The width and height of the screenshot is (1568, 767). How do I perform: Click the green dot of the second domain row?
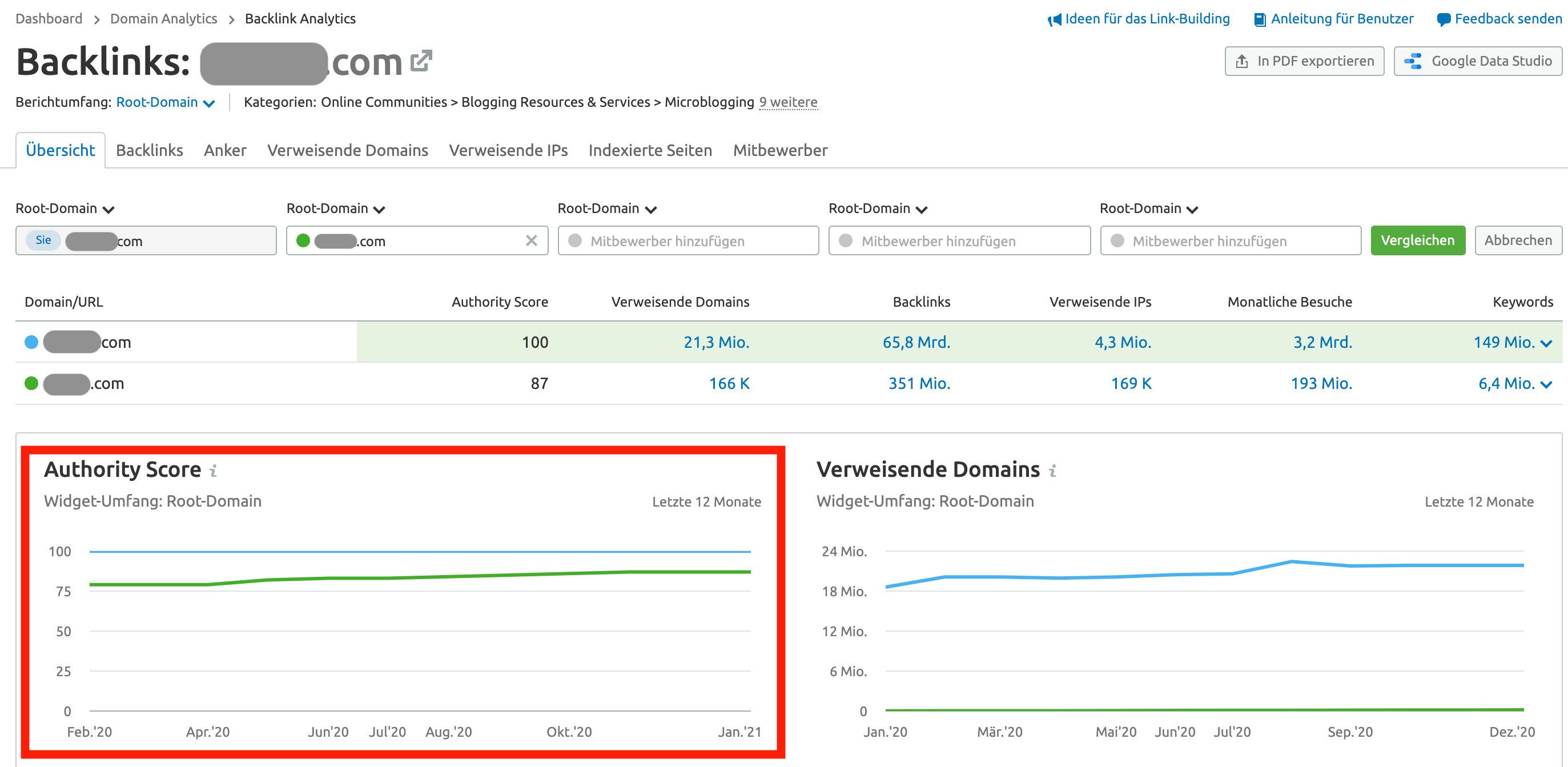pyautogui.click(x=31, y=384)
